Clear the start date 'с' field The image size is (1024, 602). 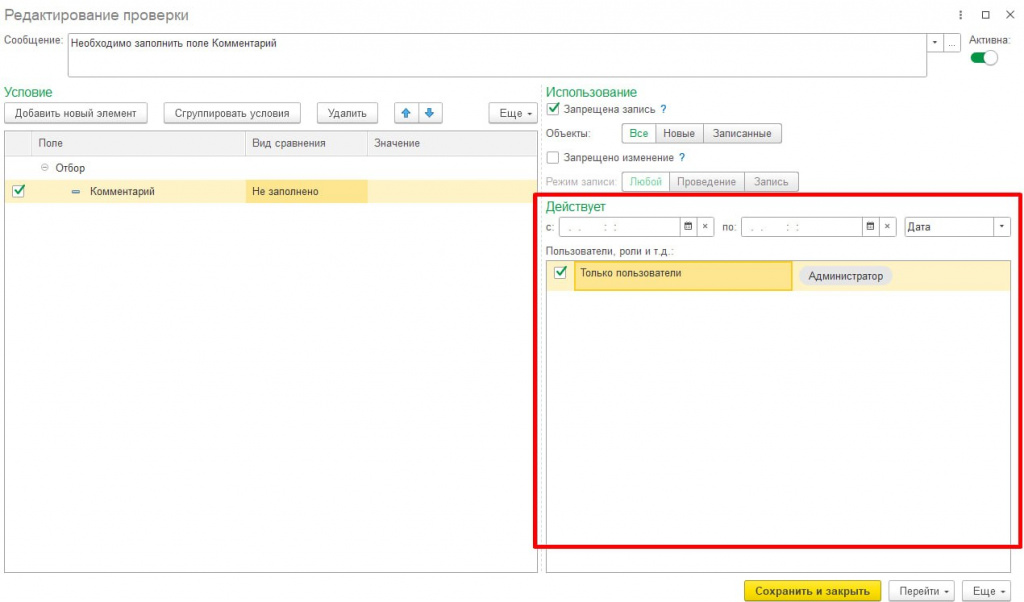coord(705,227)
